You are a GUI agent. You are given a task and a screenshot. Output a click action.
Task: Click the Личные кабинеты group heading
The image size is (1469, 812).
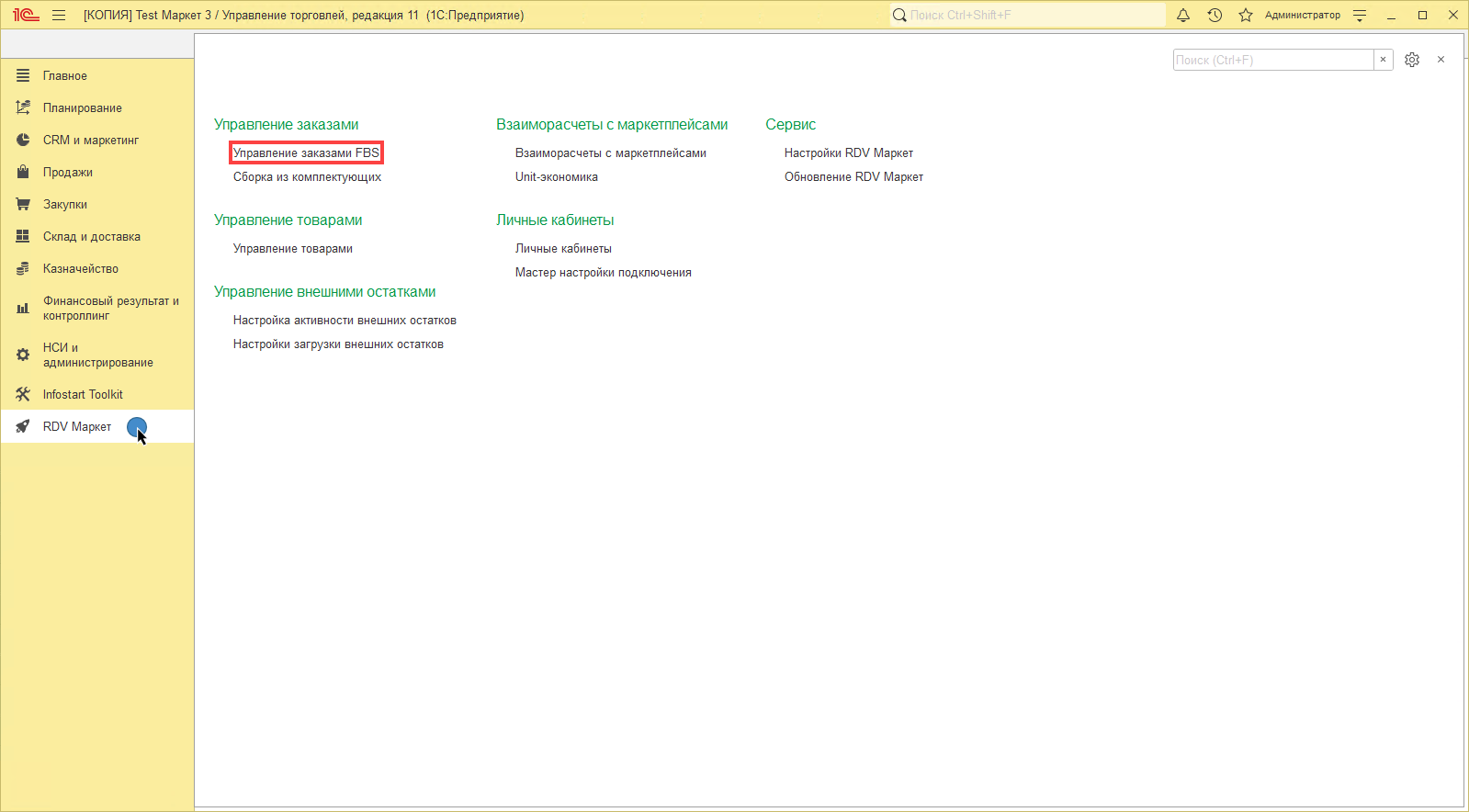[x=555, y=220]
